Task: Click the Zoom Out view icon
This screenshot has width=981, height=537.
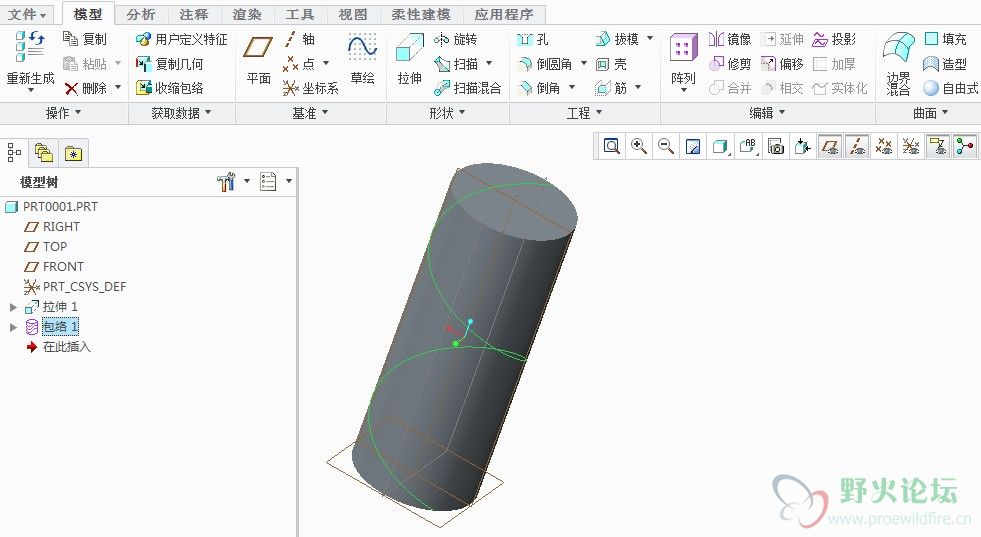Action: (x=666, y=146)
